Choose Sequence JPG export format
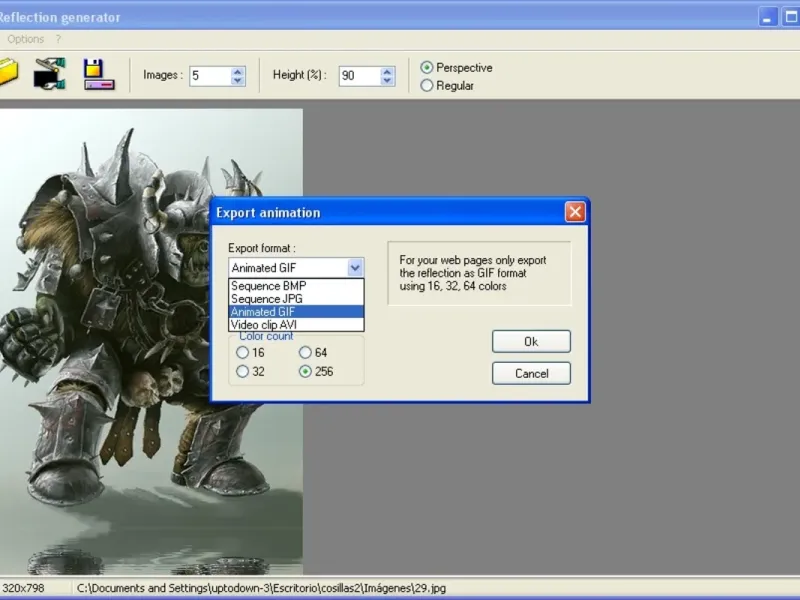The width and height of the screenshot is (800, 600). pos(268,299)
